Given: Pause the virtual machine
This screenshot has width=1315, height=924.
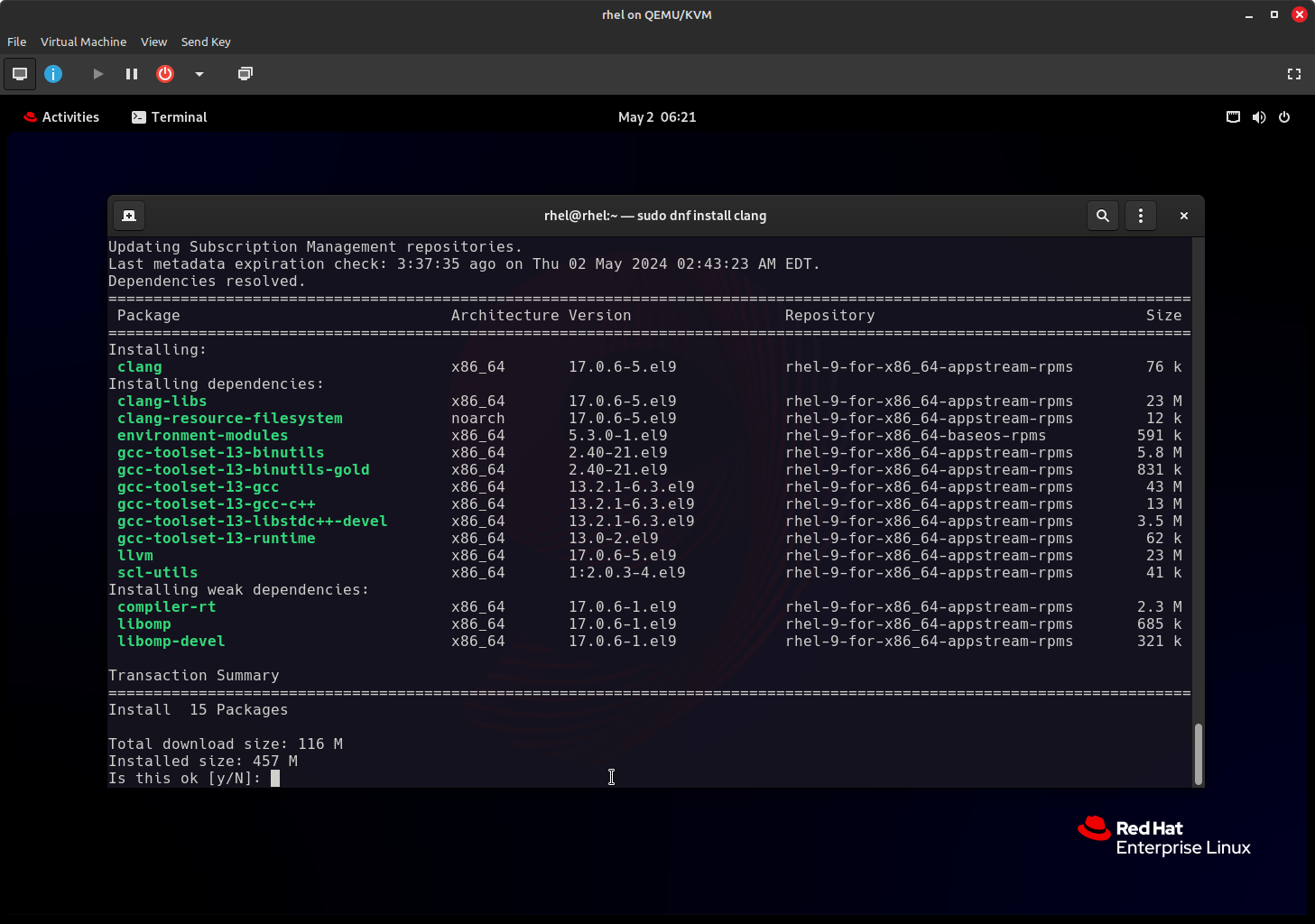Looking at the screenshot, I should 132,74.
